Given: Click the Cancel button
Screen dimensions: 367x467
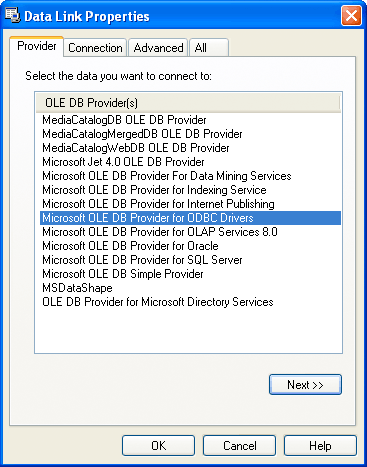Looking at the screenshot, I should coord(239,446).
